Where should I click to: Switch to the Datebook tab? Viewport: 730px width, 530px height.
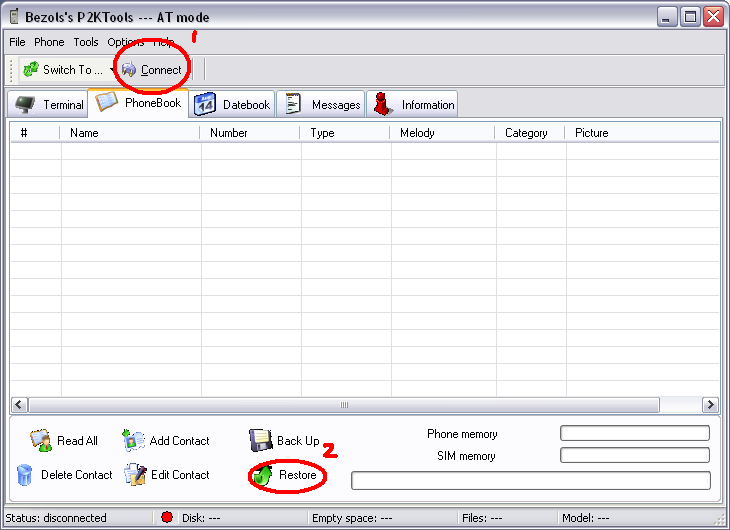pos(232,104)
